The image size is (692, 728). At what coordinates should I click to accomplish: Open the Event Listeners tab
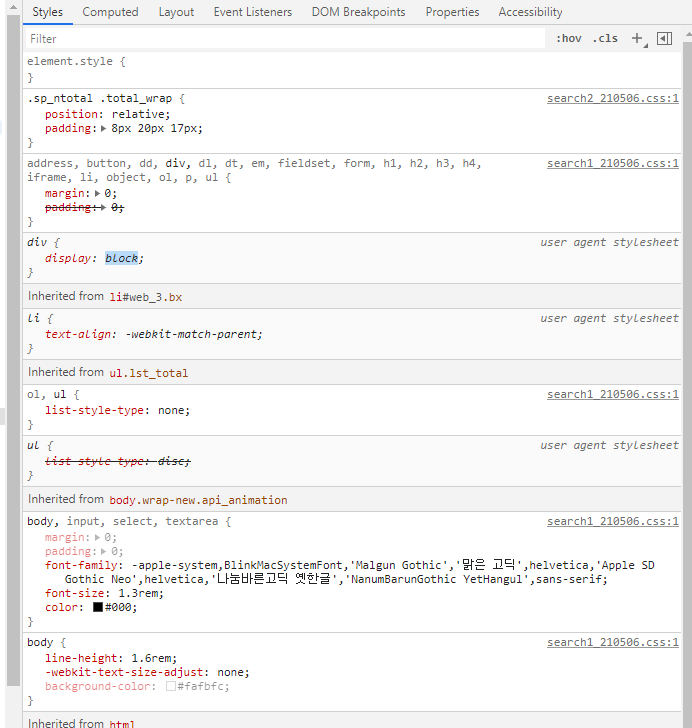click(x=253, y=12)
